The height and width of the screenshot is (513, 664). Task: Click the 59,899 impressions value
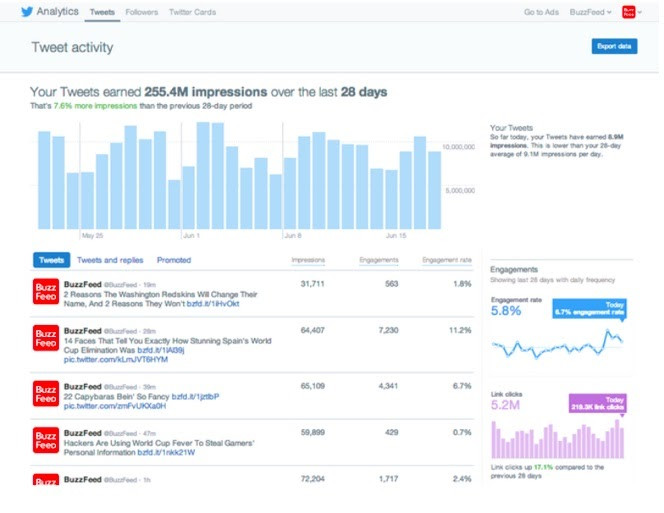pos(313,432)
